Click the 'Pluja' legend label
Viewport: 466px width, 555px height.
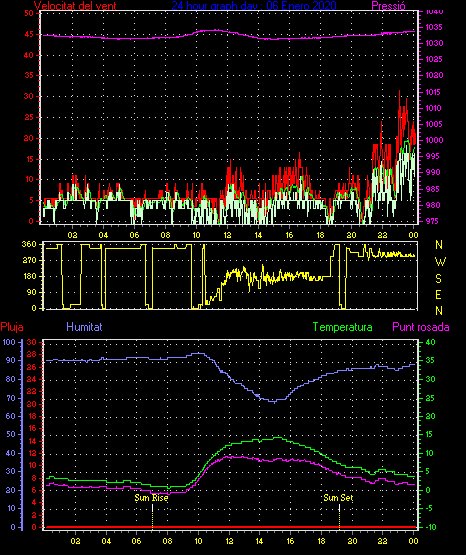pos(12,327)
